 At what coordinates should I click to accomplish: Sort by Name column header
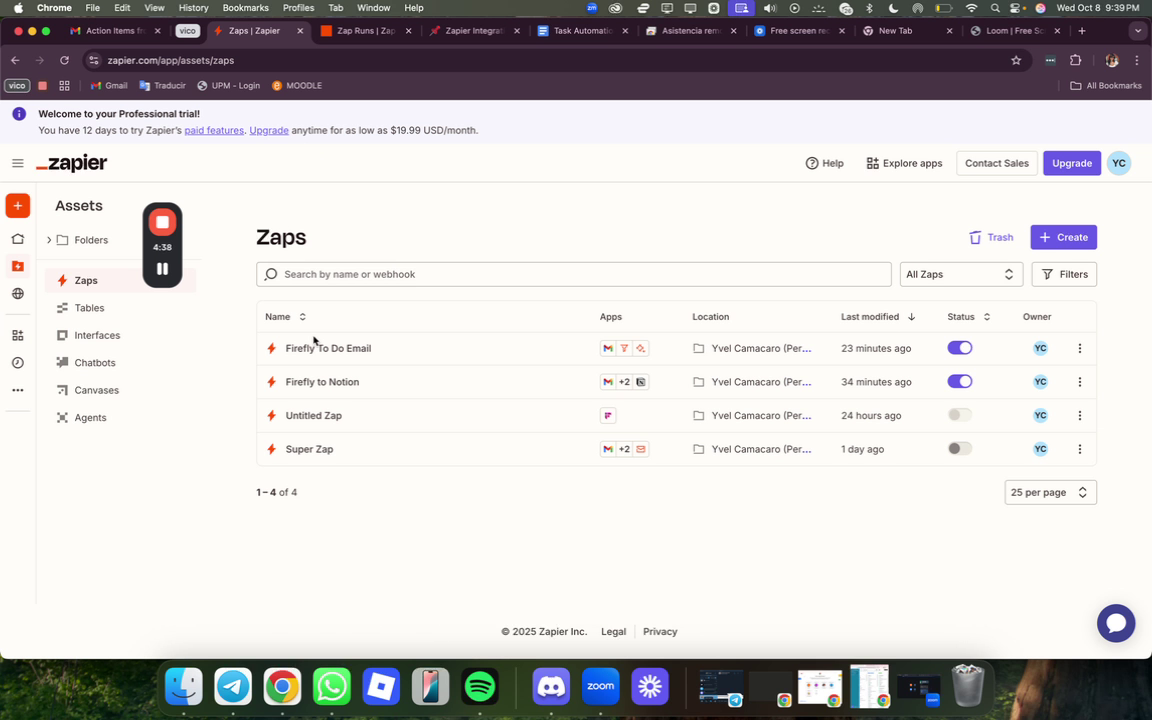[285, 317]
